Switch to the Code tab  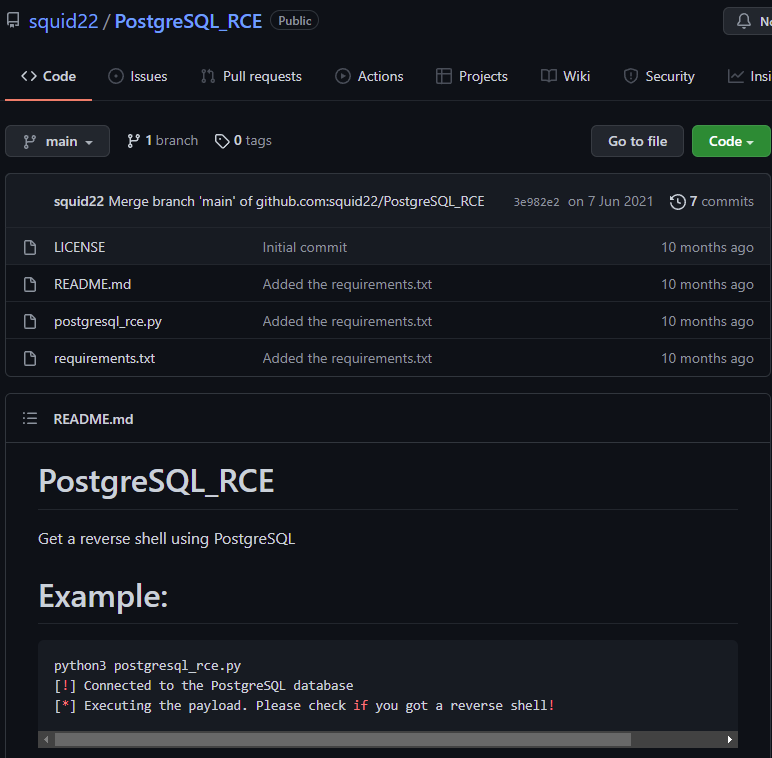pyautogui.click(x=48, y=76)
